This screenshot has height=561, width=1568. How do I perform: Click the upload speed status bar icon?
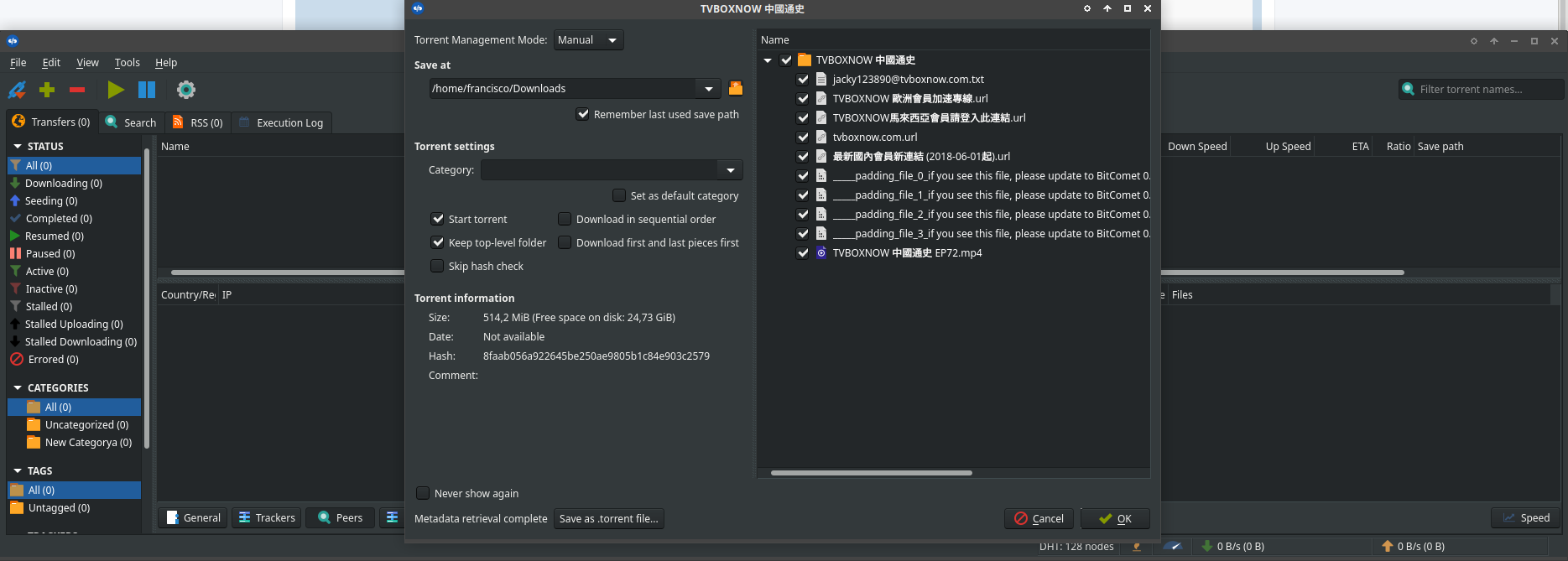(x=1388, y=546)
